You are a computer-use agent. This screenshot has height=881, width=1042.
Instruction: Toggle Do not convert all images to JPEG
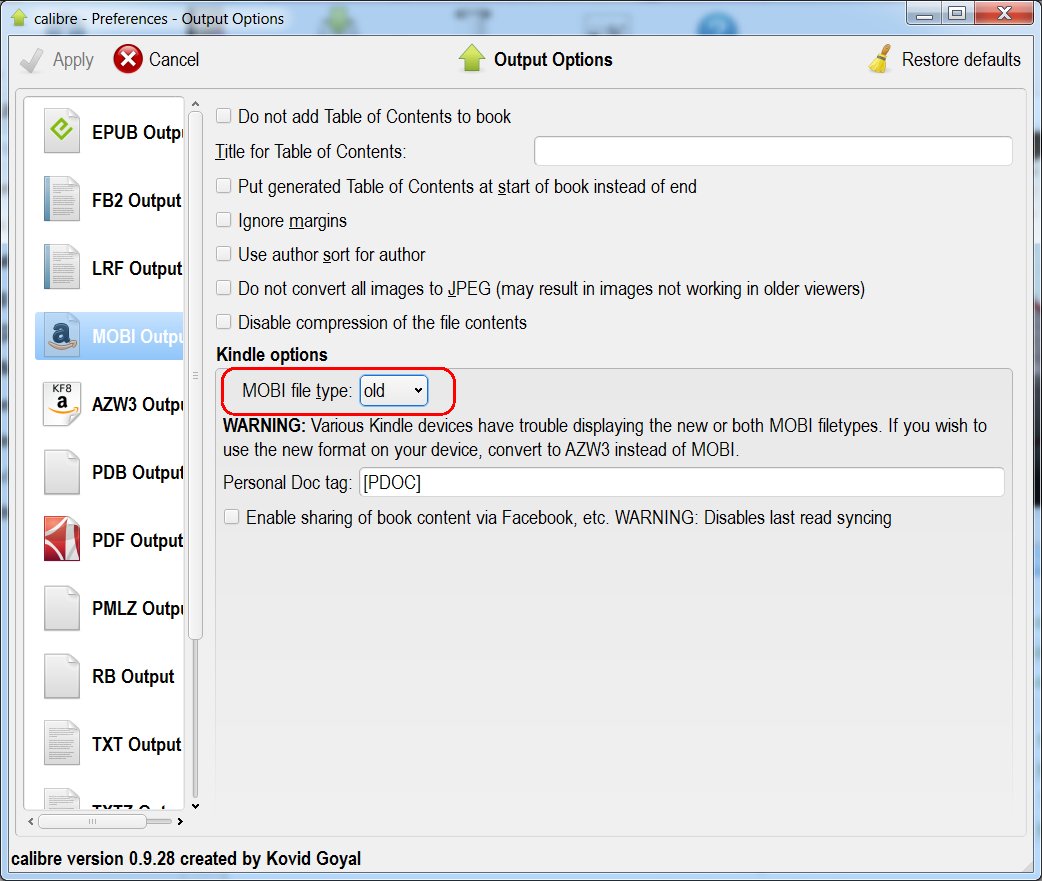pyautogui.click(x=224, y=287)
